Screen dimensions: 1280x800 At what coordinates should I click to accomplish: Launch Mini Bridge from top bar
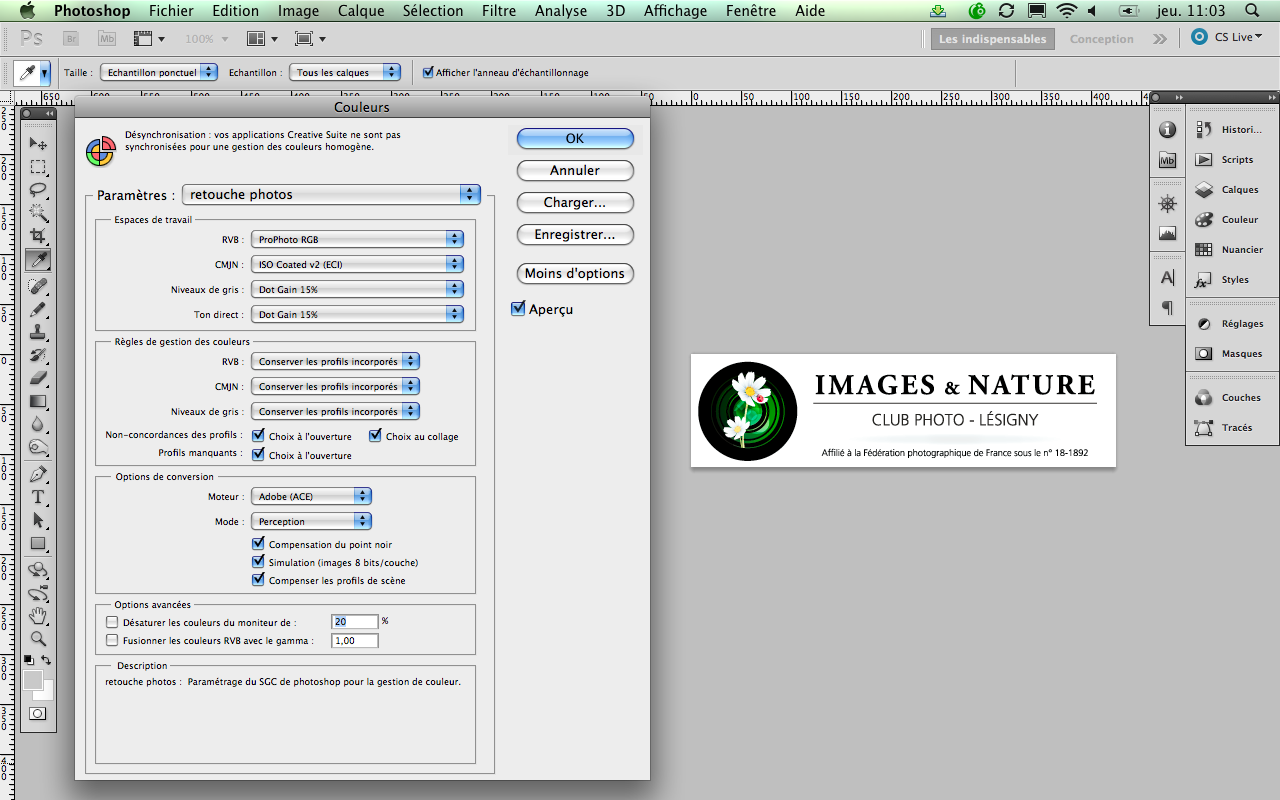click(x=107, y=39)
